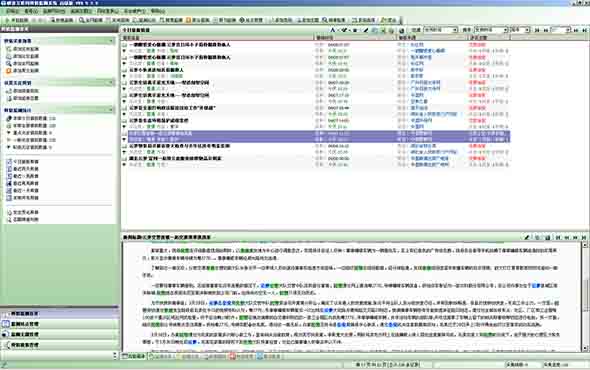Click the magnifier-icon item in the sidebar's first section
This screenshot has height=370, width=590.
(22, 63)
